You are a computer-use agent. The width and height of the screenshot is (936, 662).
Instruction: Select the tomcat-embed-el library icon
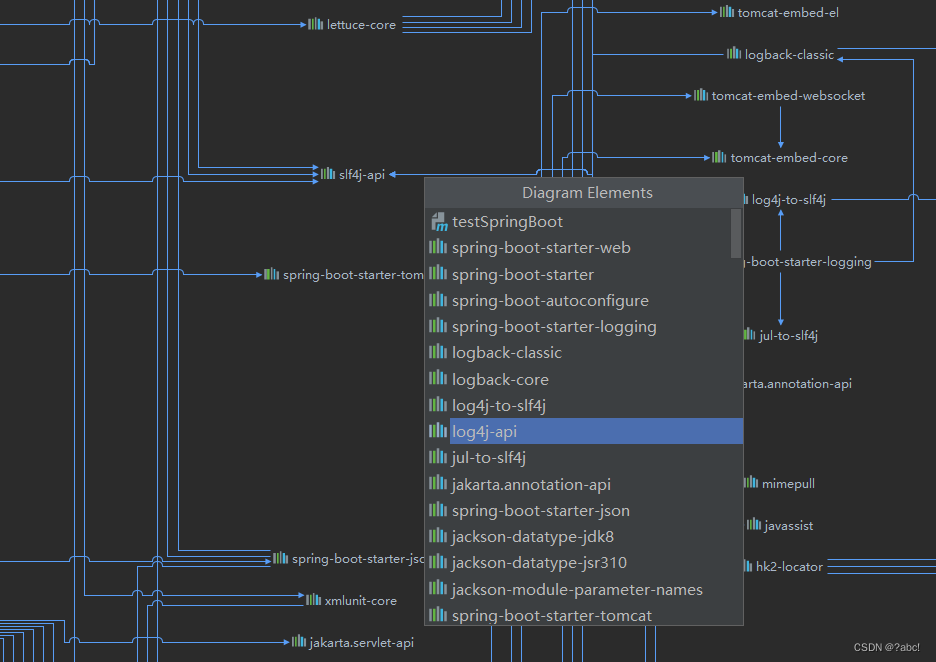point(726,12)
